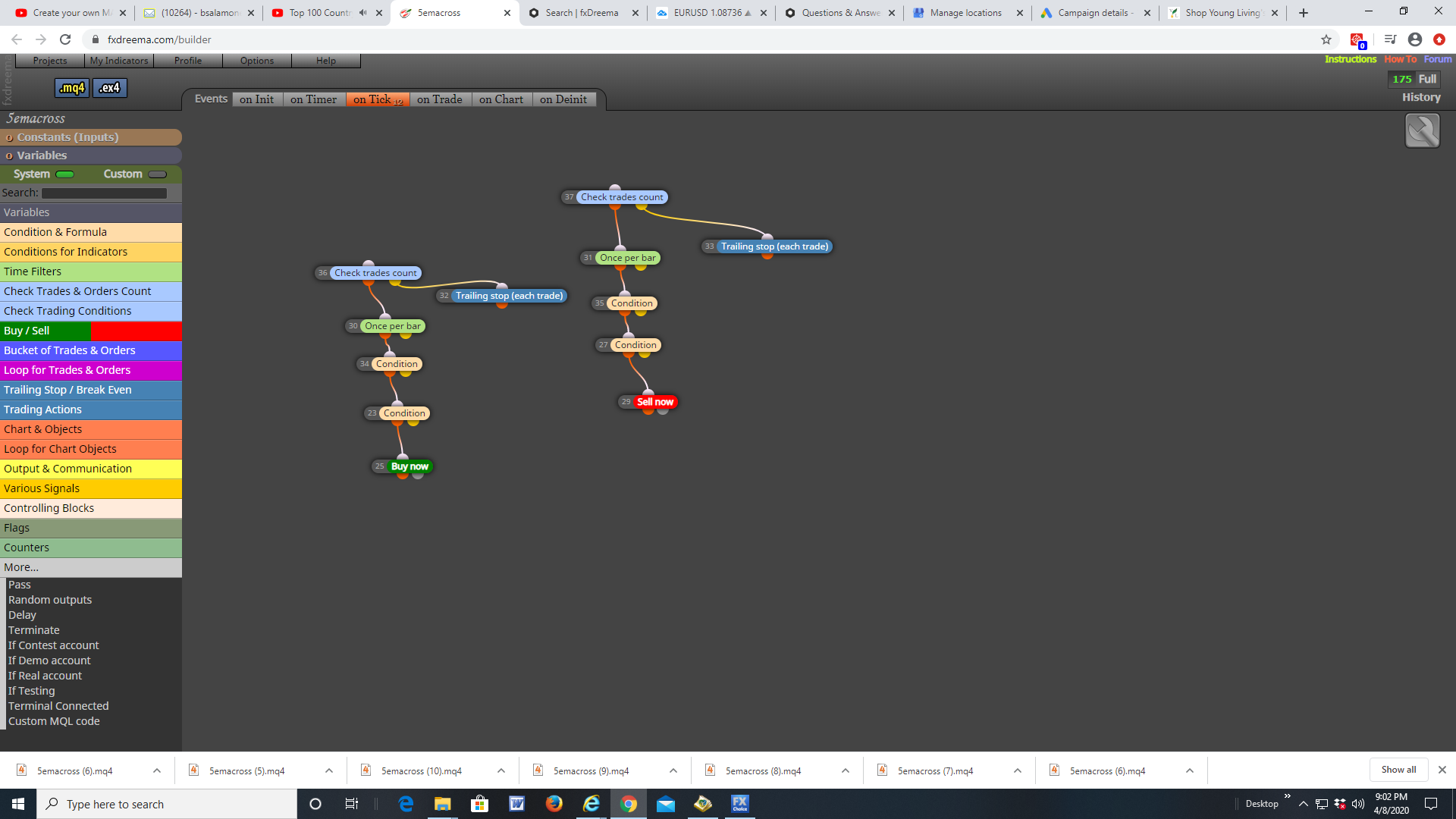Screen dimensions: 1456x819
Task: Click the Chrome address bar
Action: coord(705,39)
